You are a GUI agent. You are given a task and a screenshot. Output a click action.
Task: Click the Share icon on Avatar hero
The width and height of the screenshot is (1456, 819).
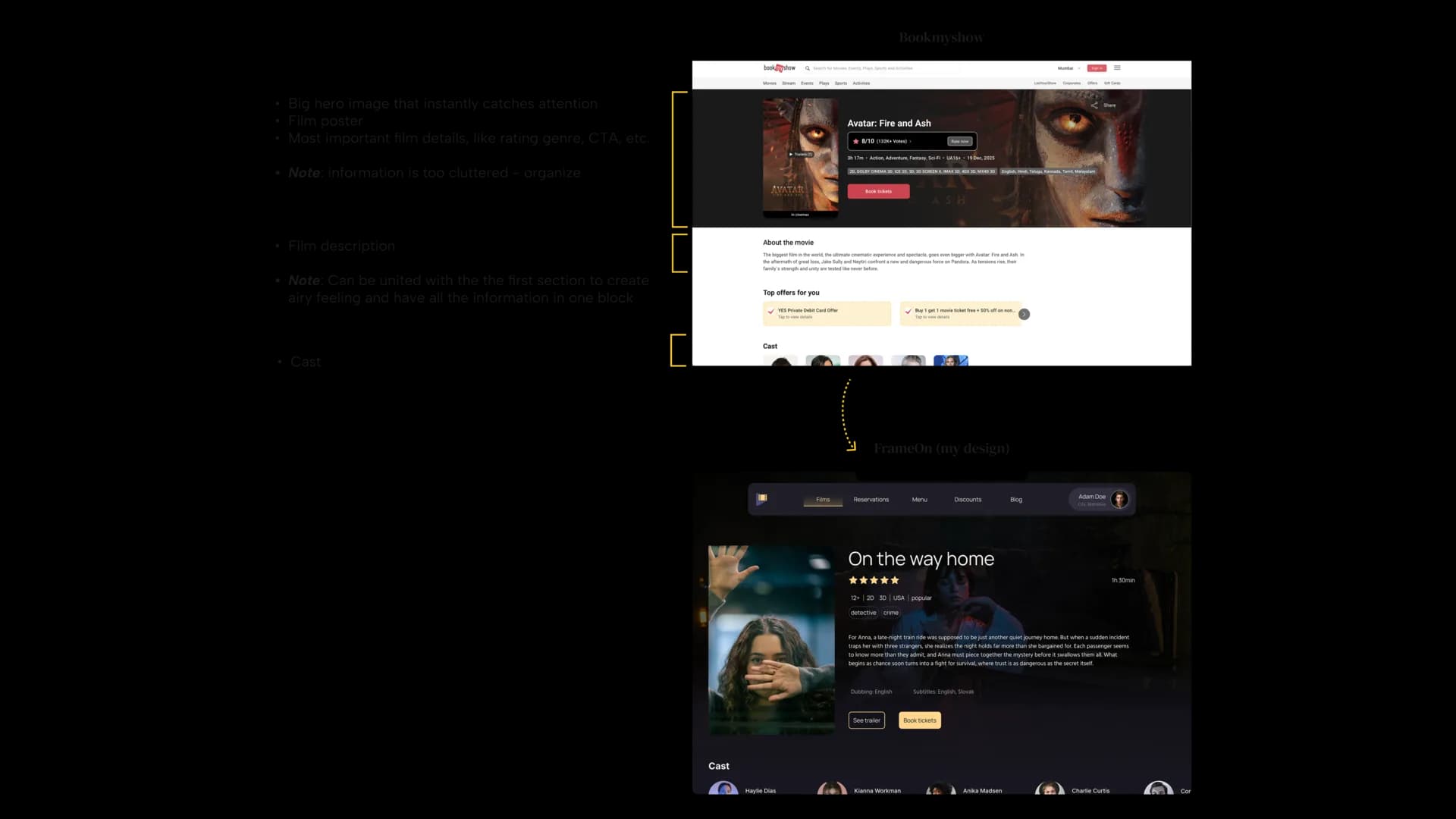[x=1095, y=105]
